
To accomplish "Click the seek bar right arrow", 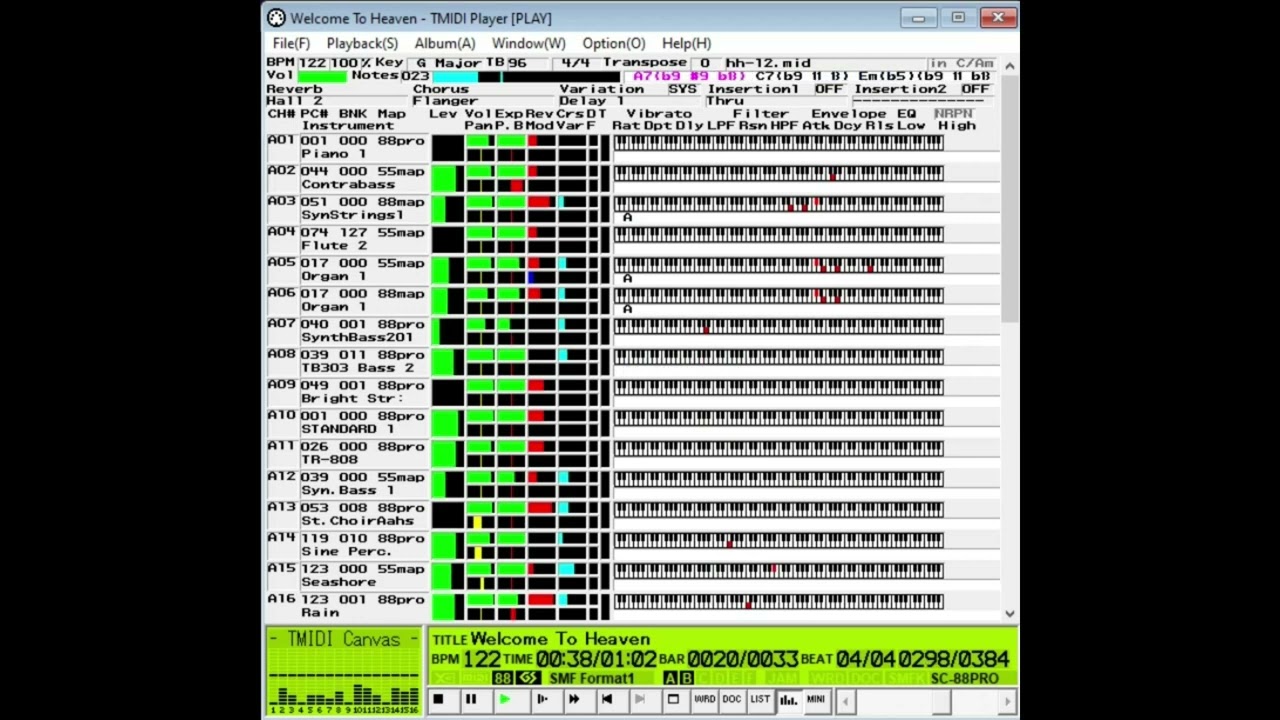I will pyautogui.click(x=1008, y=701).
